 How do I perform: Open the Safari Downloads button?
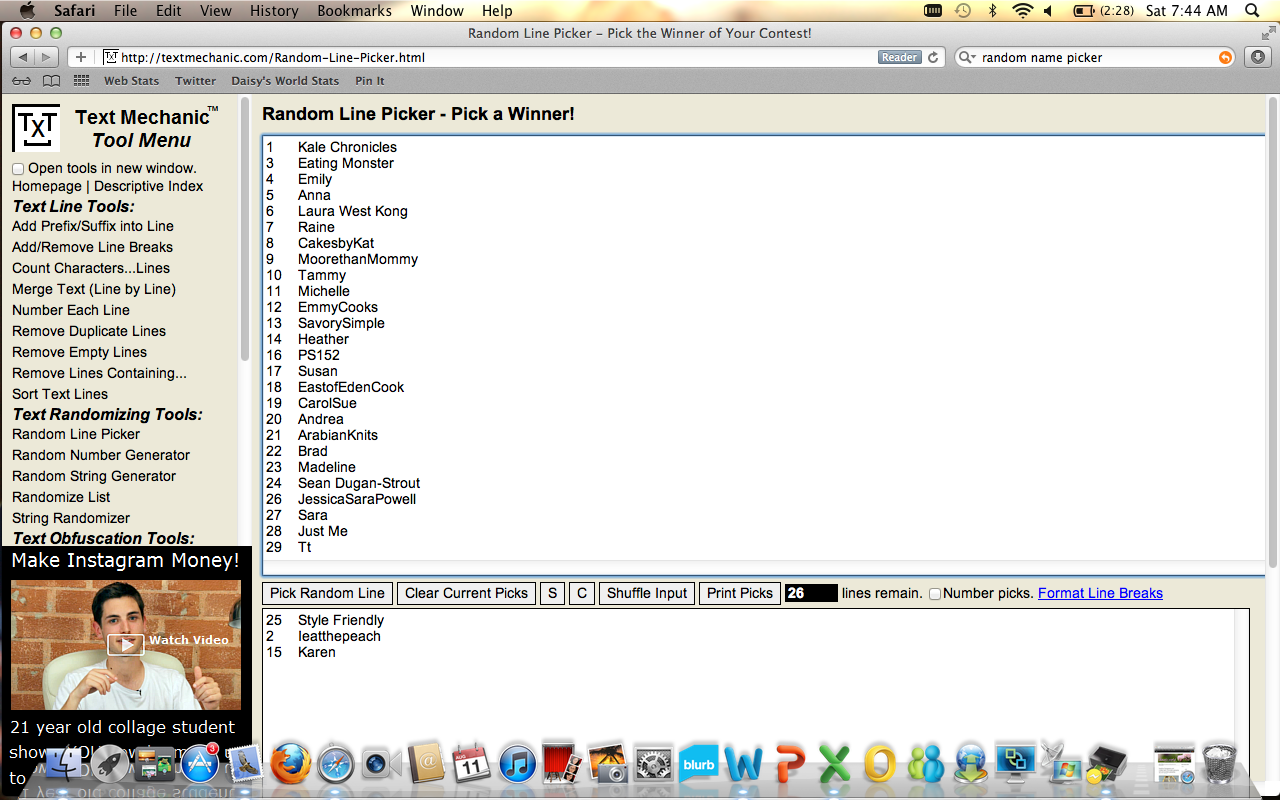click(1258, 57)
